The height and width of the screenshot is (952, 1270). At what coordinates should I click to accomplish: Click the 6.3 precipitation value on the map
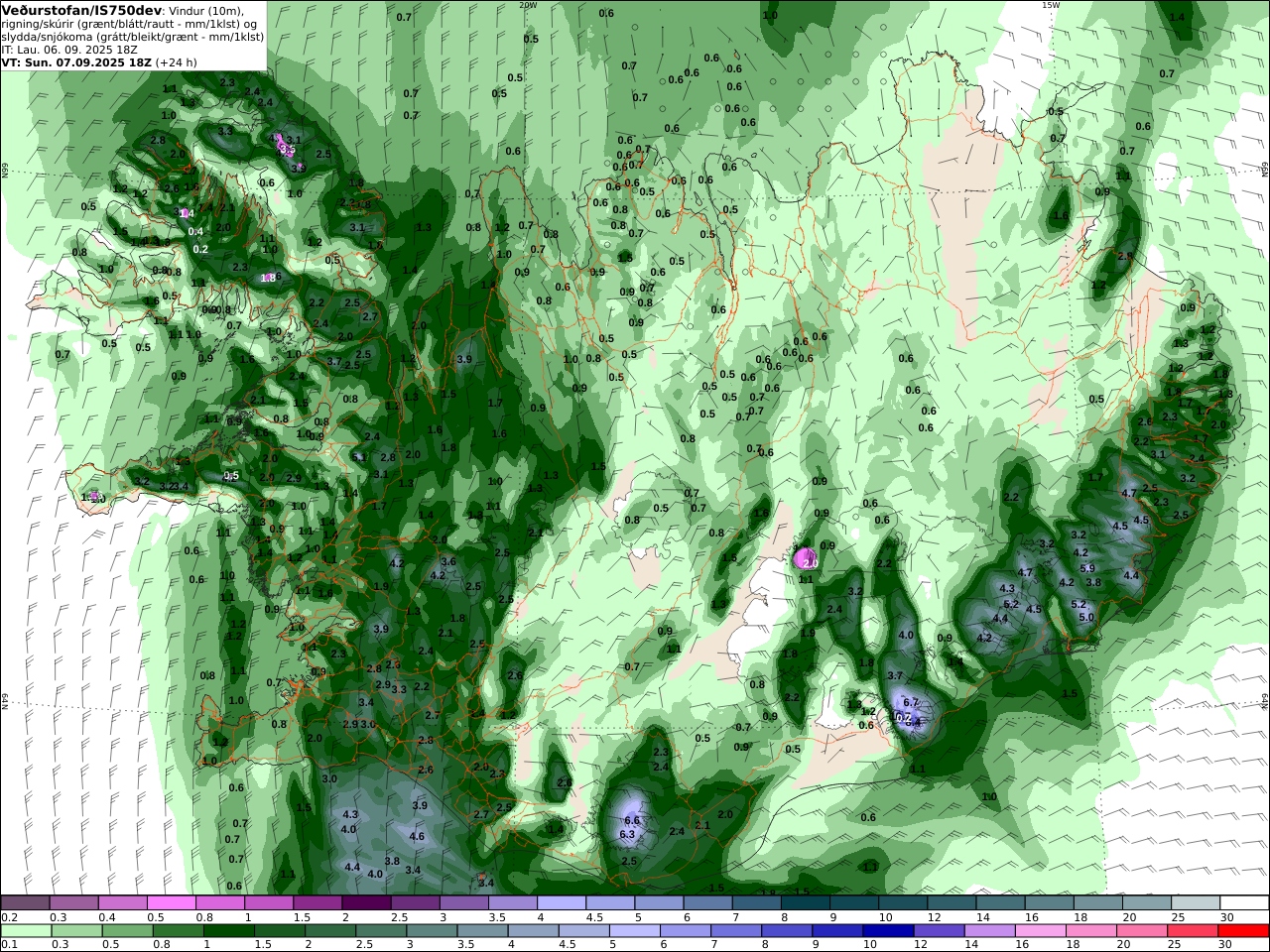[x=627, y=835]
